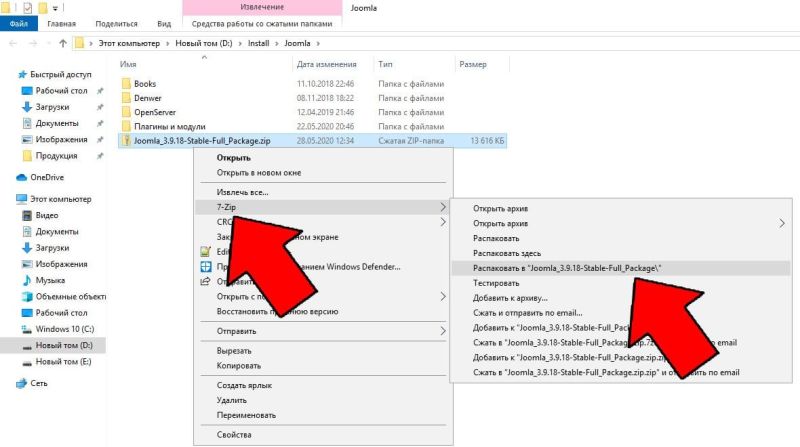Click the Видео icon in sidebar
This screenshot has width=800, height=447.
(27, 215)
